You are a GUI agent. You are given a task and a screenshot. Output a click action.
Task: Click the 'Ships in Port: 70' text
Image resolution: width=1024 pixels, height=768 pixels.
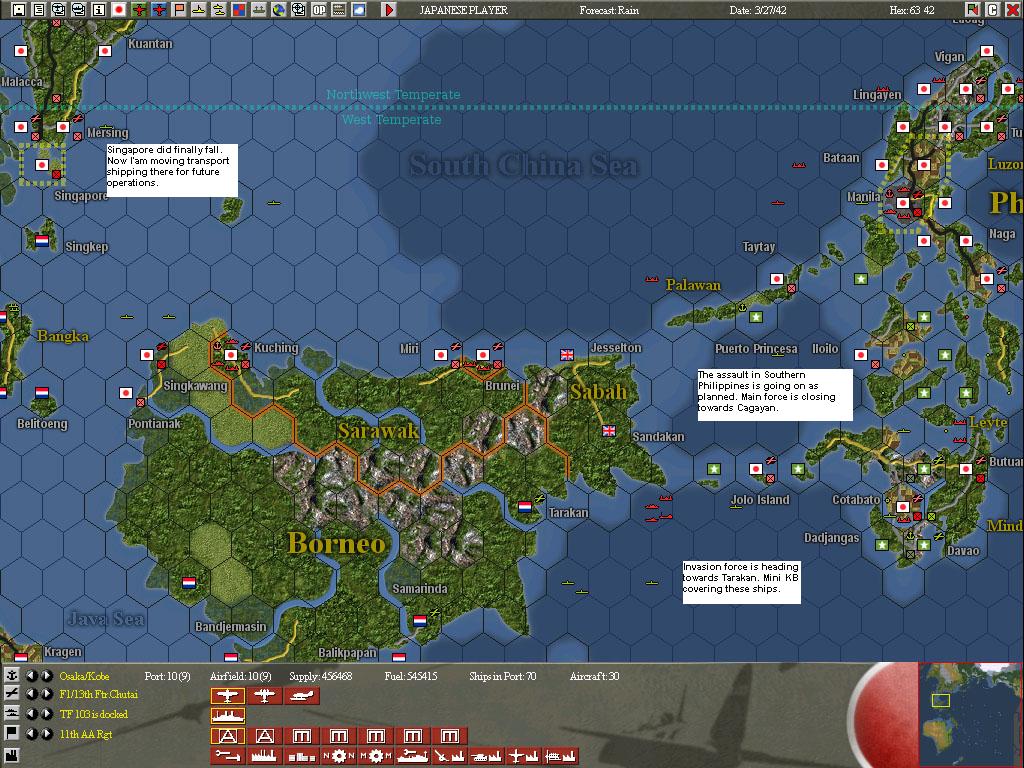click(502, 677)
